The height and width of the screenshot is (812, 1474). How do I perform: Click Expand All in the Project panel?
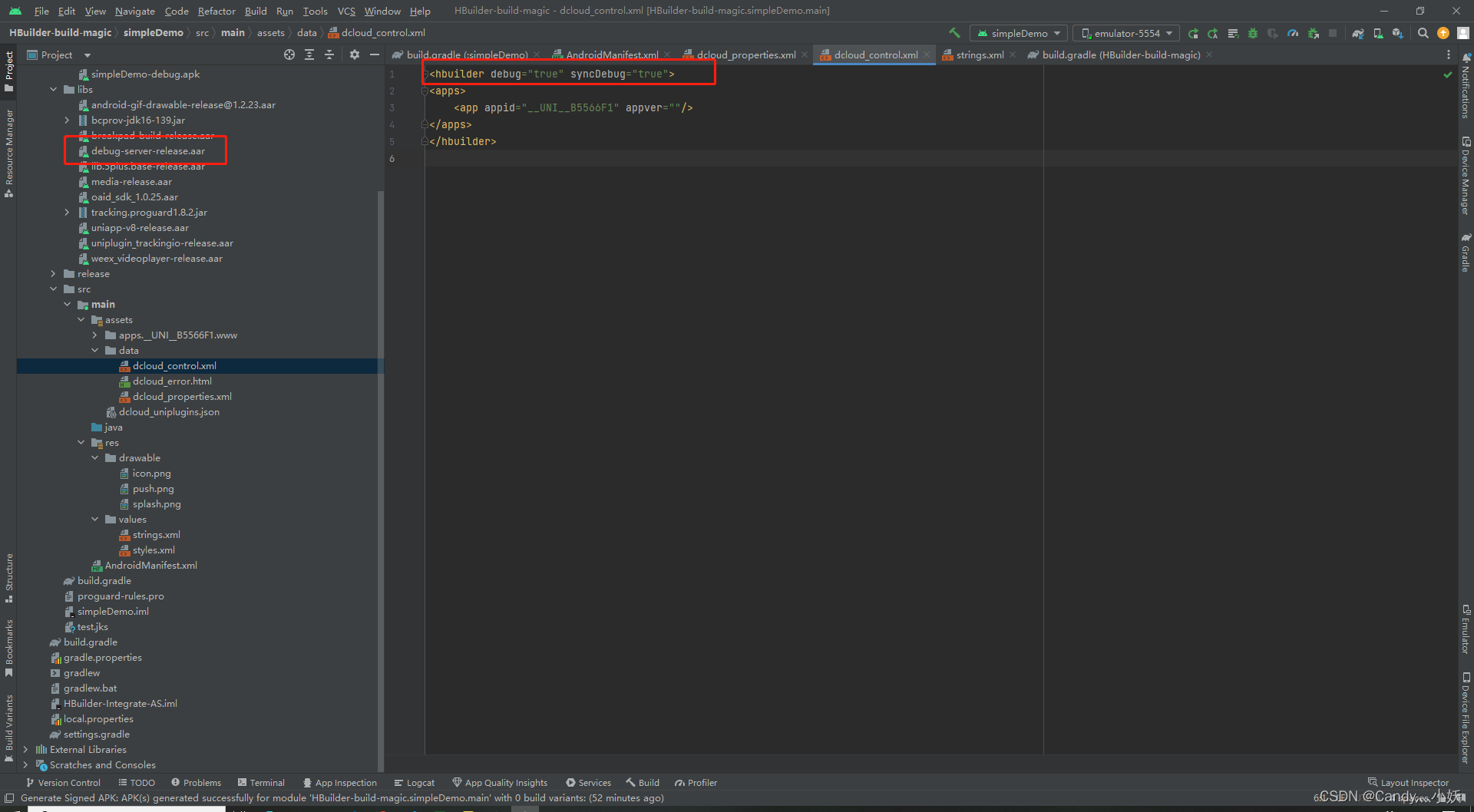point(309,54)
